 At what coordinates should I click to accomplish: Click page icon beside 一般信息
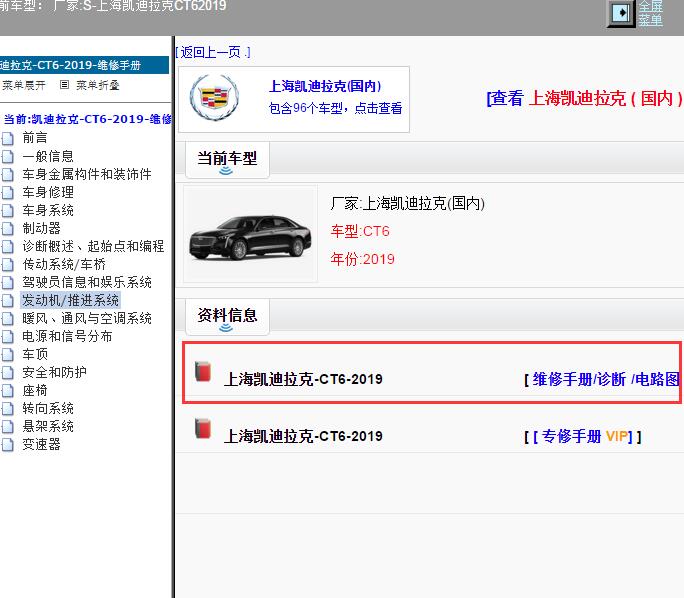[7, 157]
